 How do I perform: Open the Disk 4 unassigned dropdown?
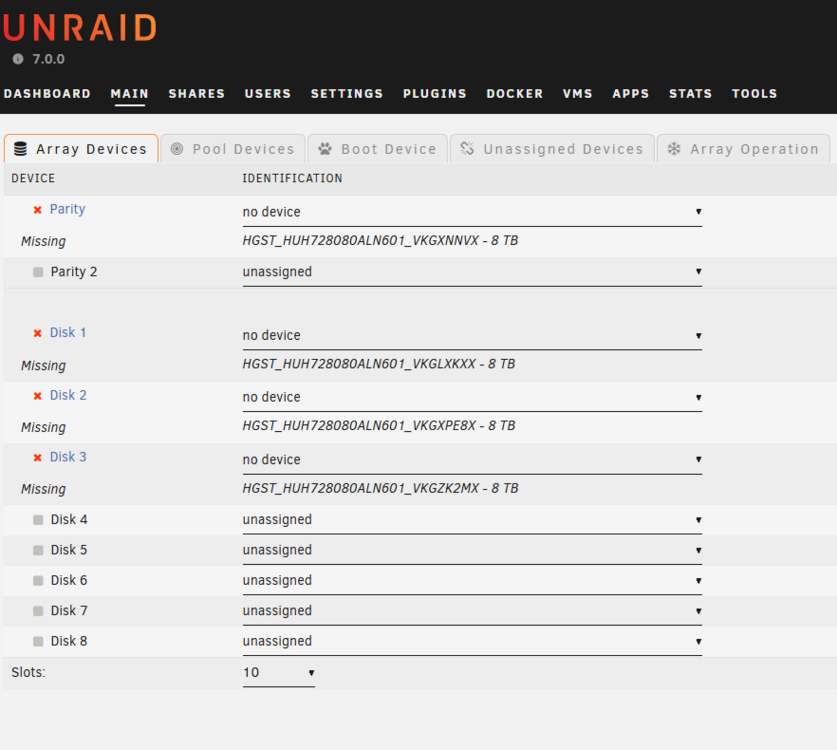pyautogui.click(x=472, y=520)
